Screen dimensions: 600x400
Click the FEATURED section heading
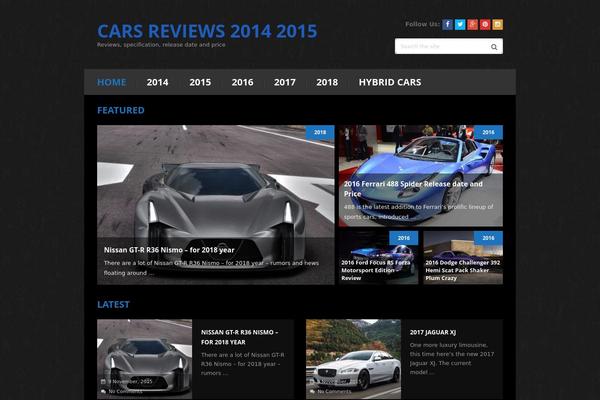[x=121, y=110]
